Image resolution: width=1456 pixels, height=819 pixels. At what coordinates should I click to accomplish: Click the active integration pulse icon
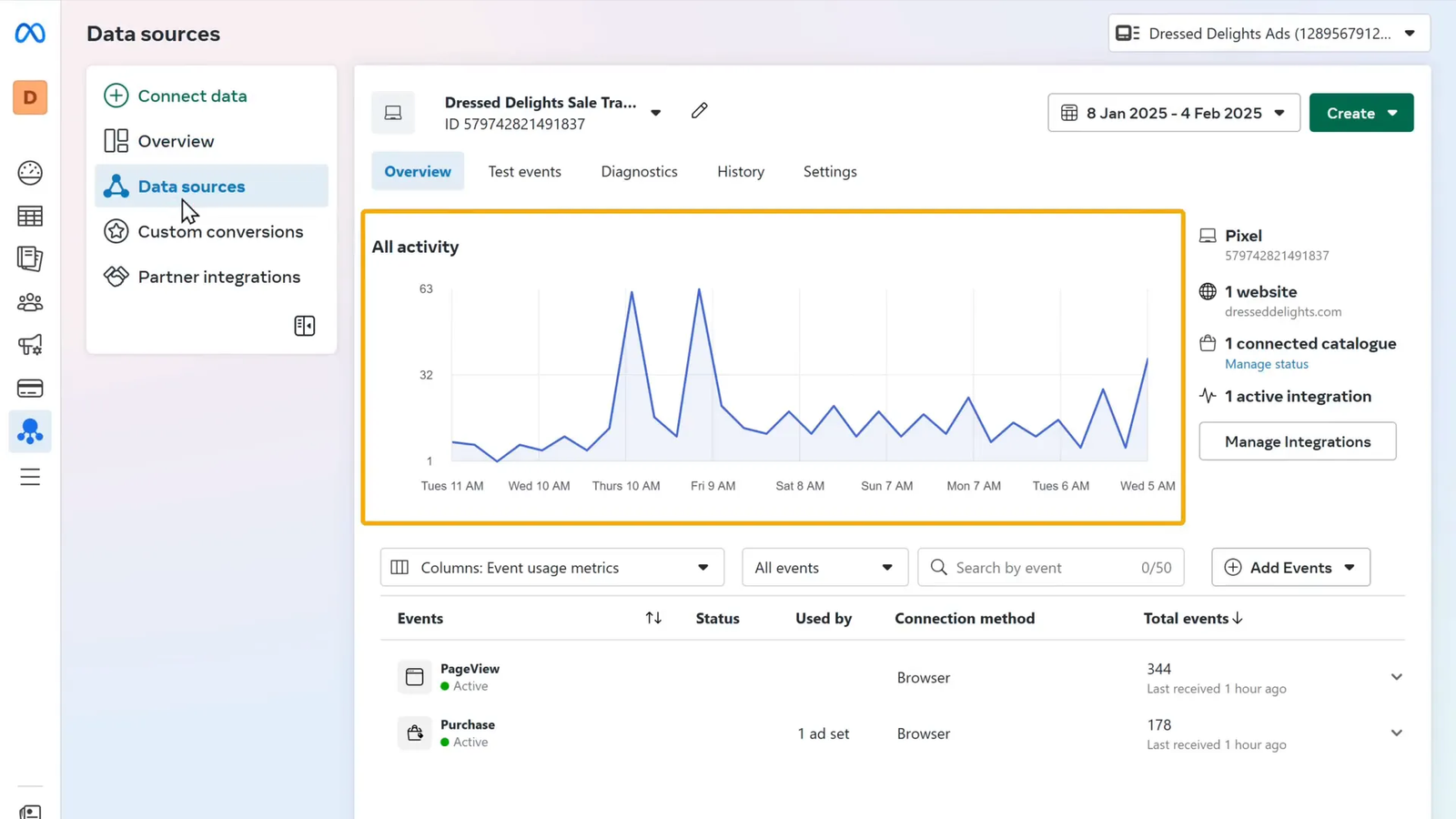[x=1208, y=396]
